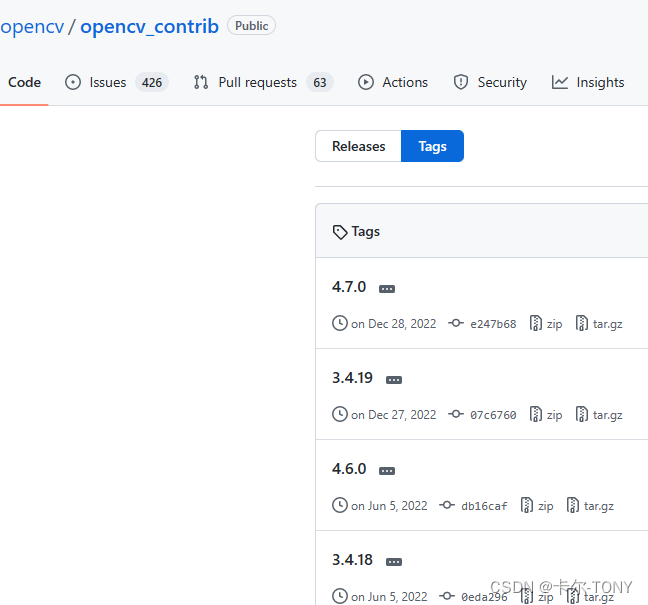Image resolution: width=648 pixels, height=605 pixels.
Task: Click the 3.4.18 date on Jun 5, 2022
Action: pos(389,596)
